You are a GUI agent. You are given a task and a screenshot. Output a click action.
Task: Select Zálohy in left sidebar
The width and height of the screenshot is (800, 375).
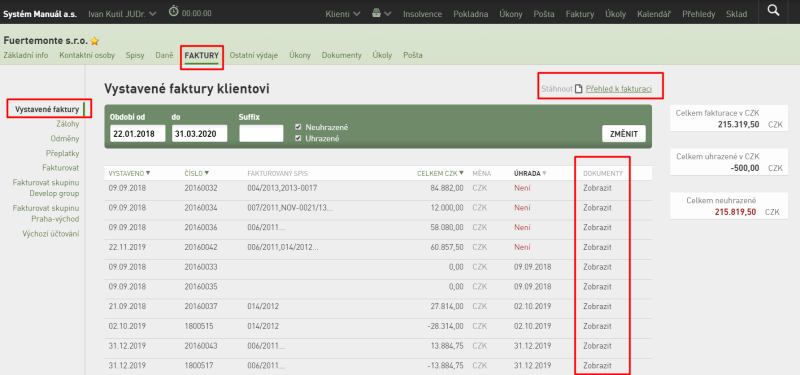pos(68,123)
